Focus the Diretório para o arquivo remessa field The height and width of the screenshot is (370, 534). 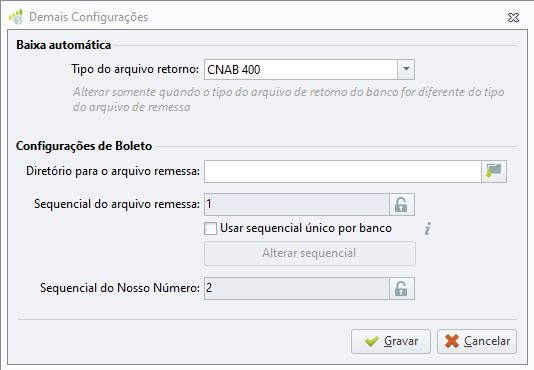[x=343, y=171]
